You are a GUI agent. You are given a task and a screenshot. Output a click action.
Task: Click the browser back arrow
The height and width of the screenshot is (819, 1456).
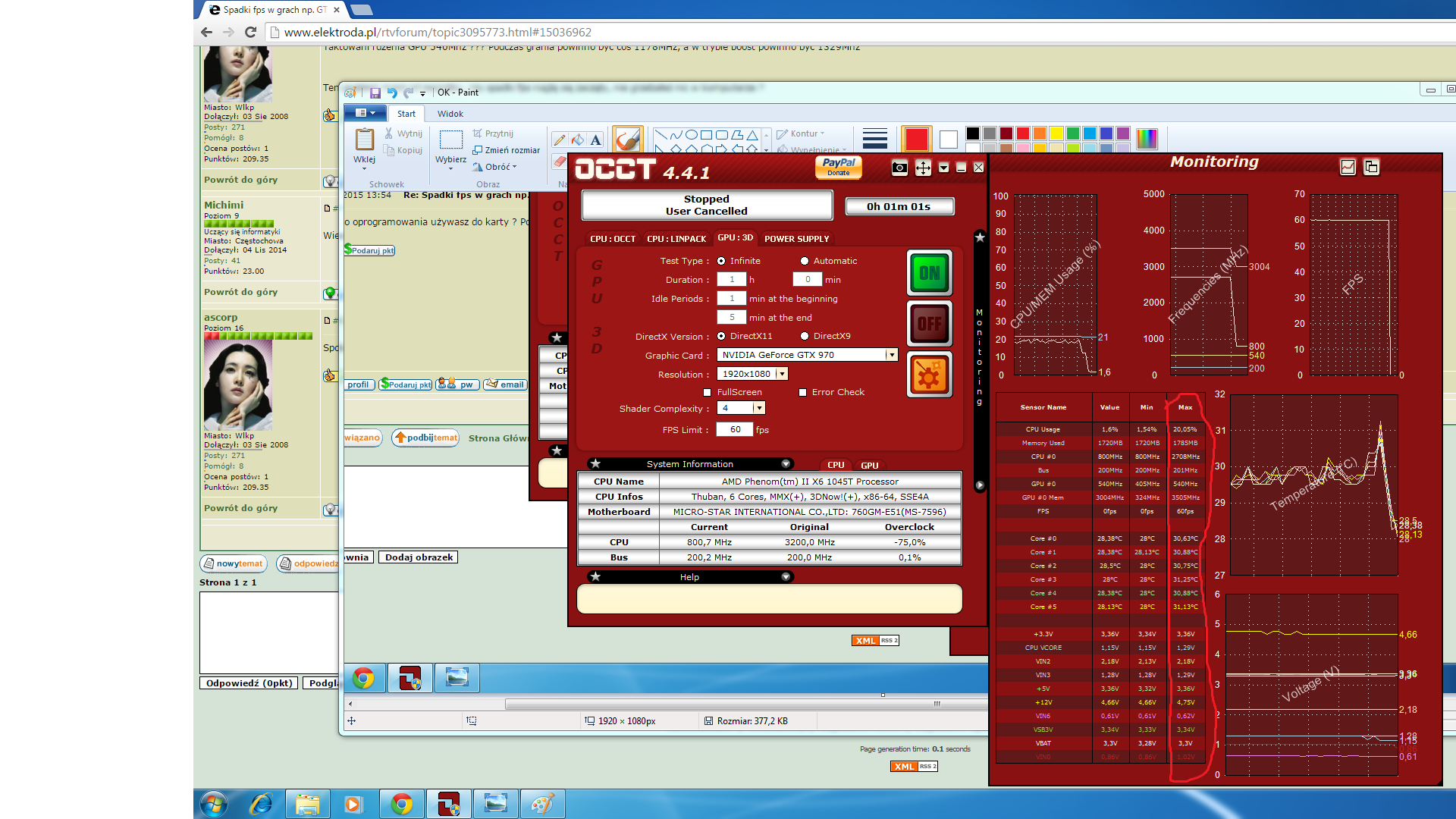(x=206, y=32)
